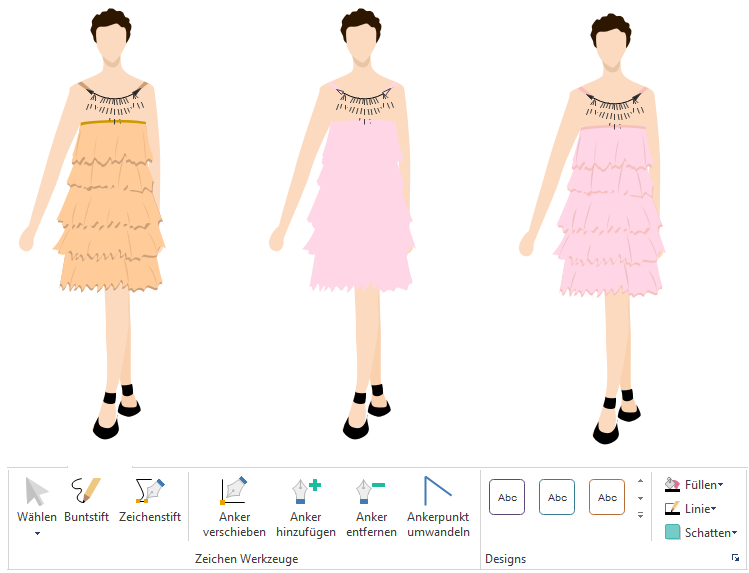The image size is (749, 573).
Task: Click the Linie pencil line icon
Action: click(x=673, y=508)
